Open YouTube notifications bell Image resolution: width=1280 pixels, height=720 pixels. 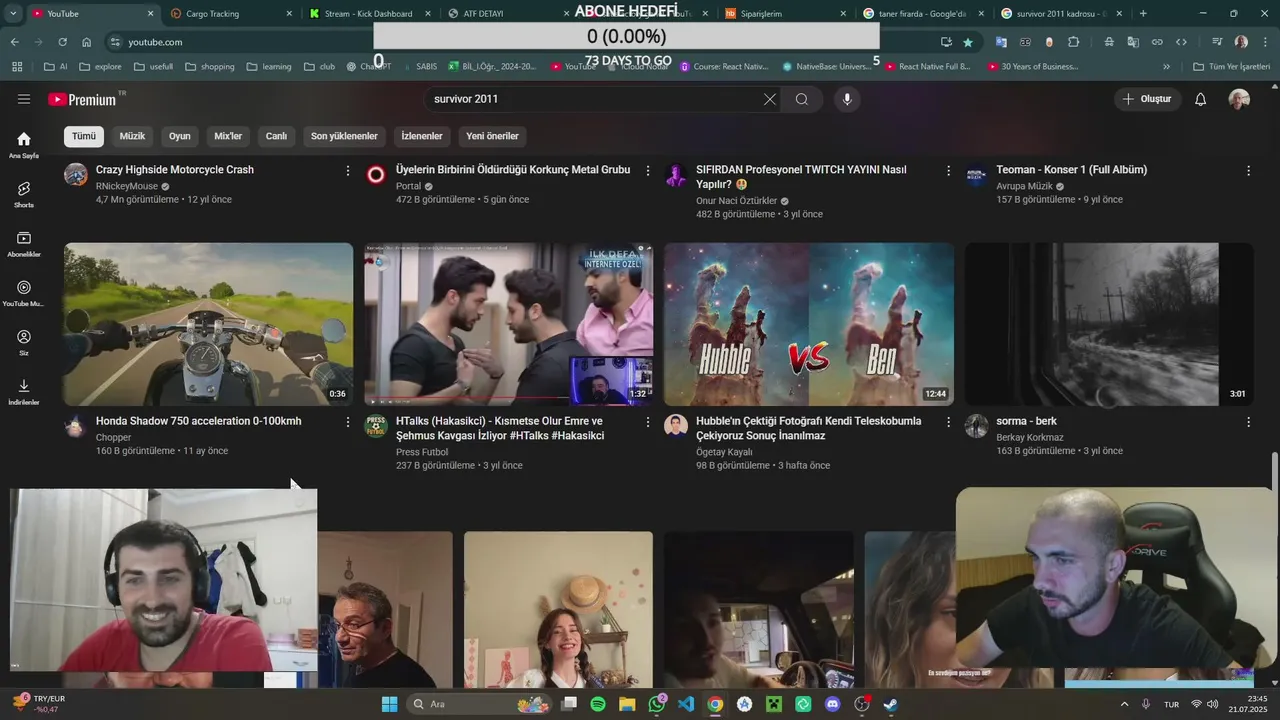point(1201,99)
